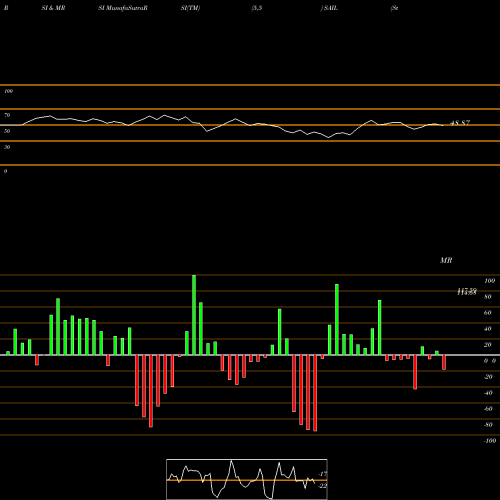Click the RSI value "48.87"
The height and width of the screenshot is (500, 500).
[460, 123]
